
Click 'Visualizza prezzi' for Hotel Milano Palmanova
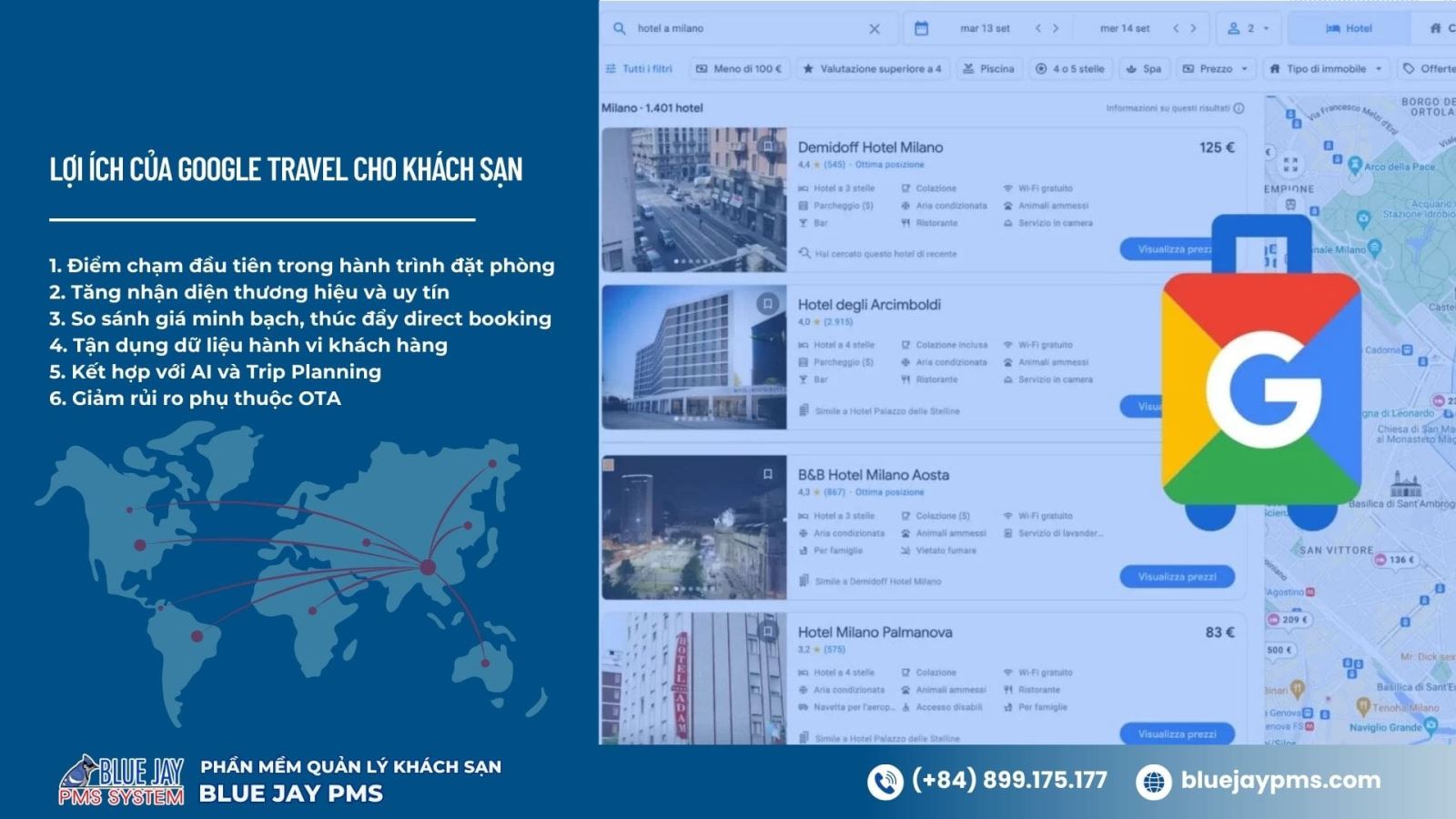pos(1177,733)
